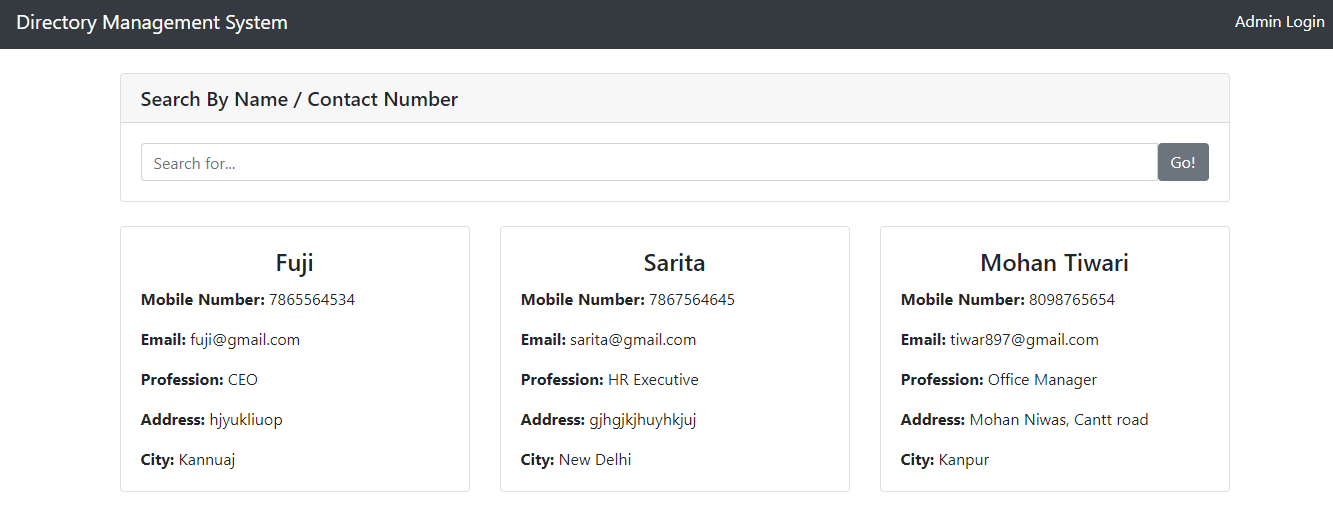This screenshot has width=1333, height=507.
Task: Focus the 'Search for...' input field
Action: tap(649, 162)
